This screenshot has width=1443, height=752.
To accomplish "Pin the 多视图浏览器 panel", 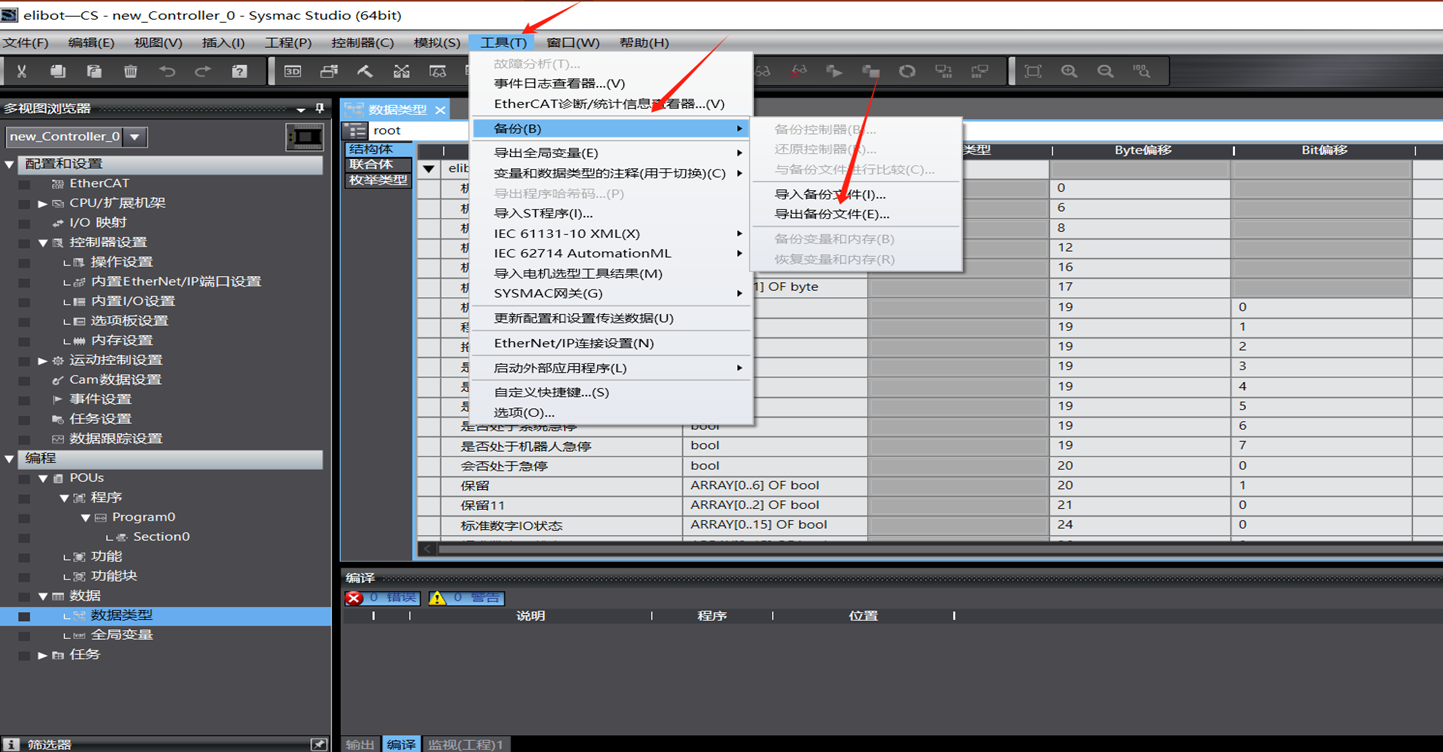I will 320,108.
